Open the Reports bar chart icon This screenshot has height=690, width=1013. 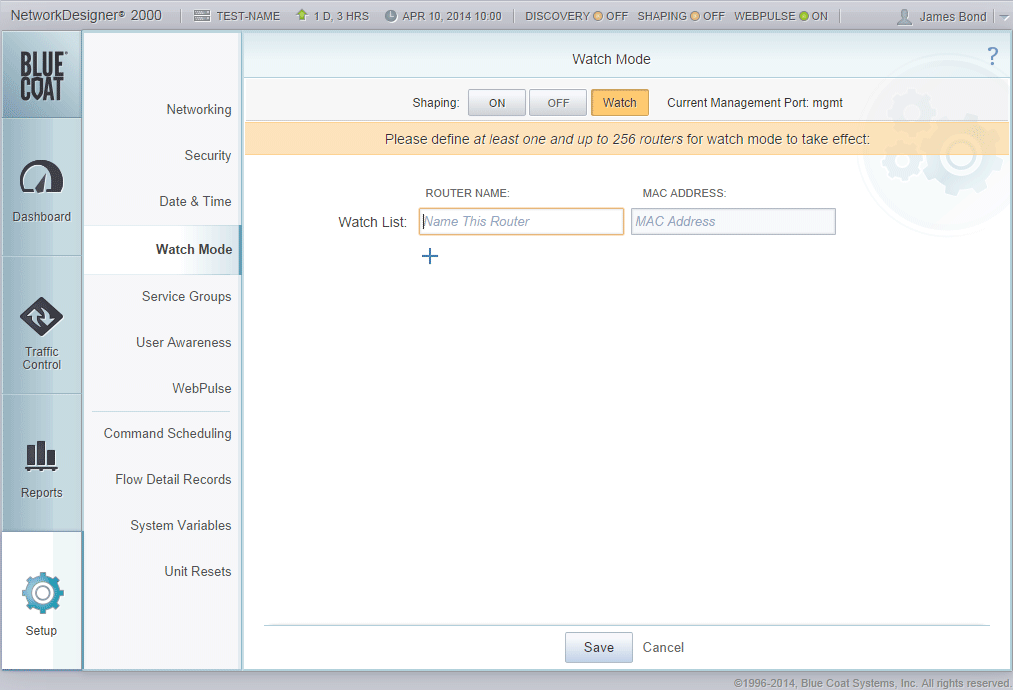pyautogui.click(x=41, y=455)
